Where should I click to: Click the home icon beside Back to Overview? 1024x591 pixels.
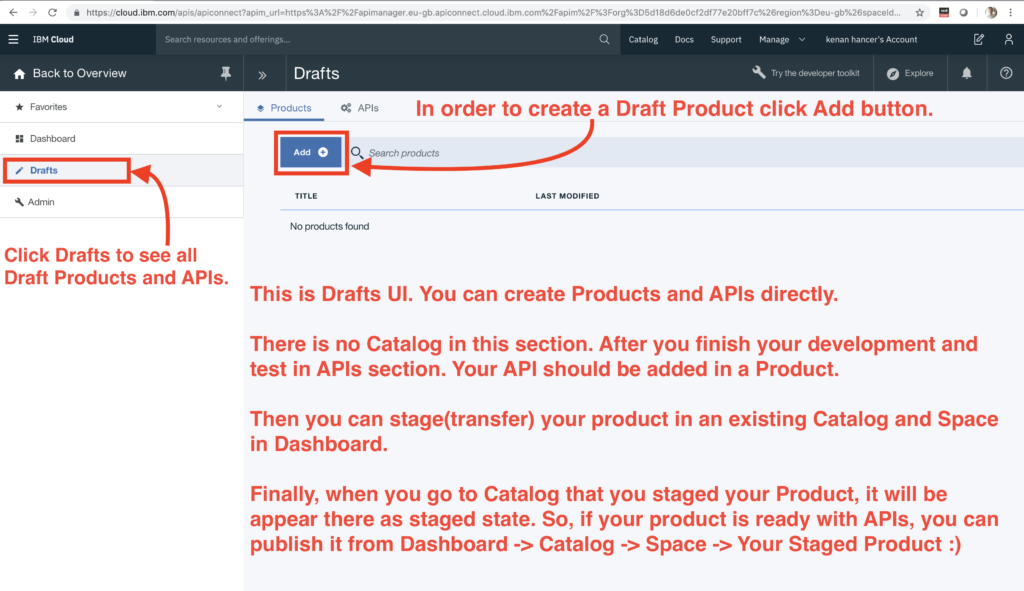click(20, 74)
